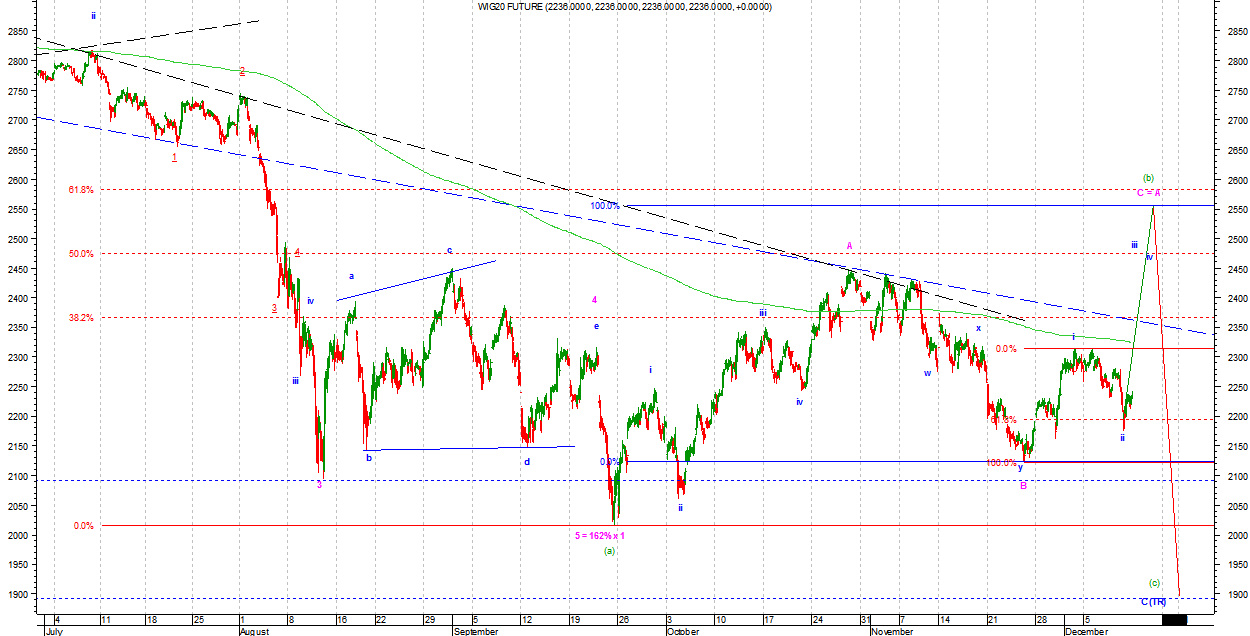
Task: Click the red 61.8% Fibonacci label at left
Action: click(81, 190)
